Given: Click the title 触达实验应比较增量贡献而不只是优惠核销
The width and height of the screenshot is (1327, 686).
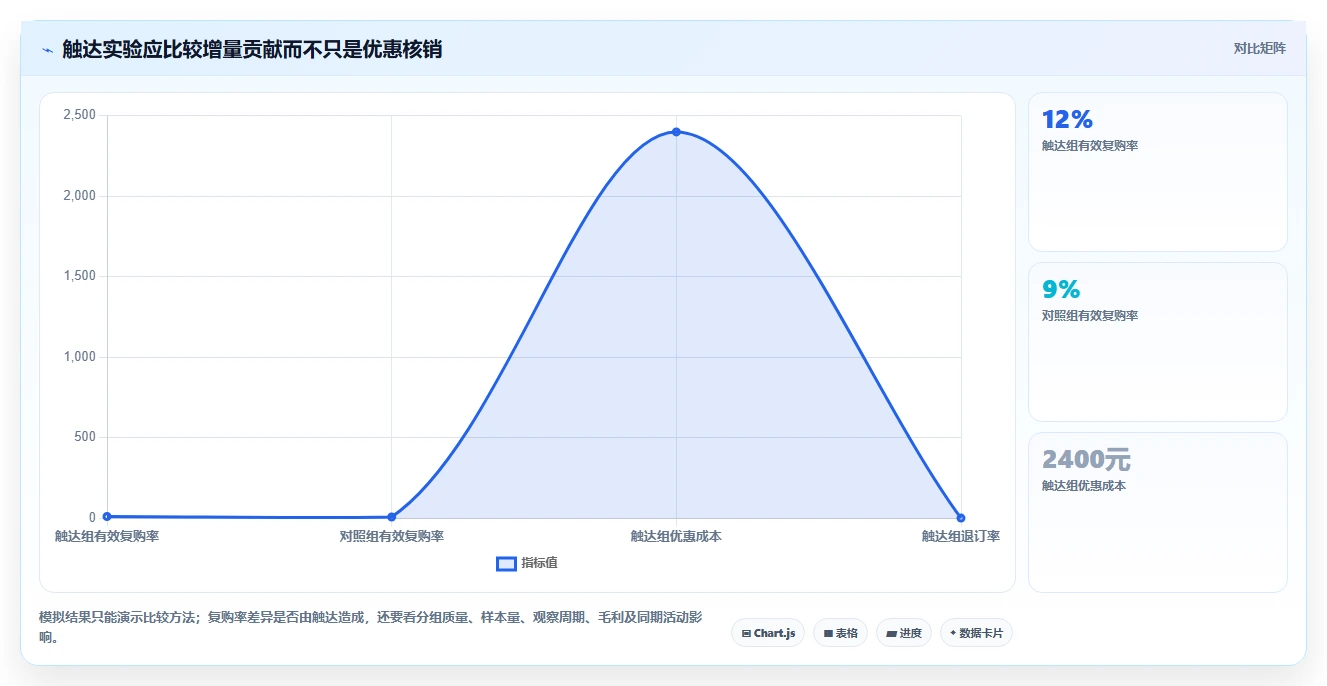Looking at the screenshot, I should point(252,49).
